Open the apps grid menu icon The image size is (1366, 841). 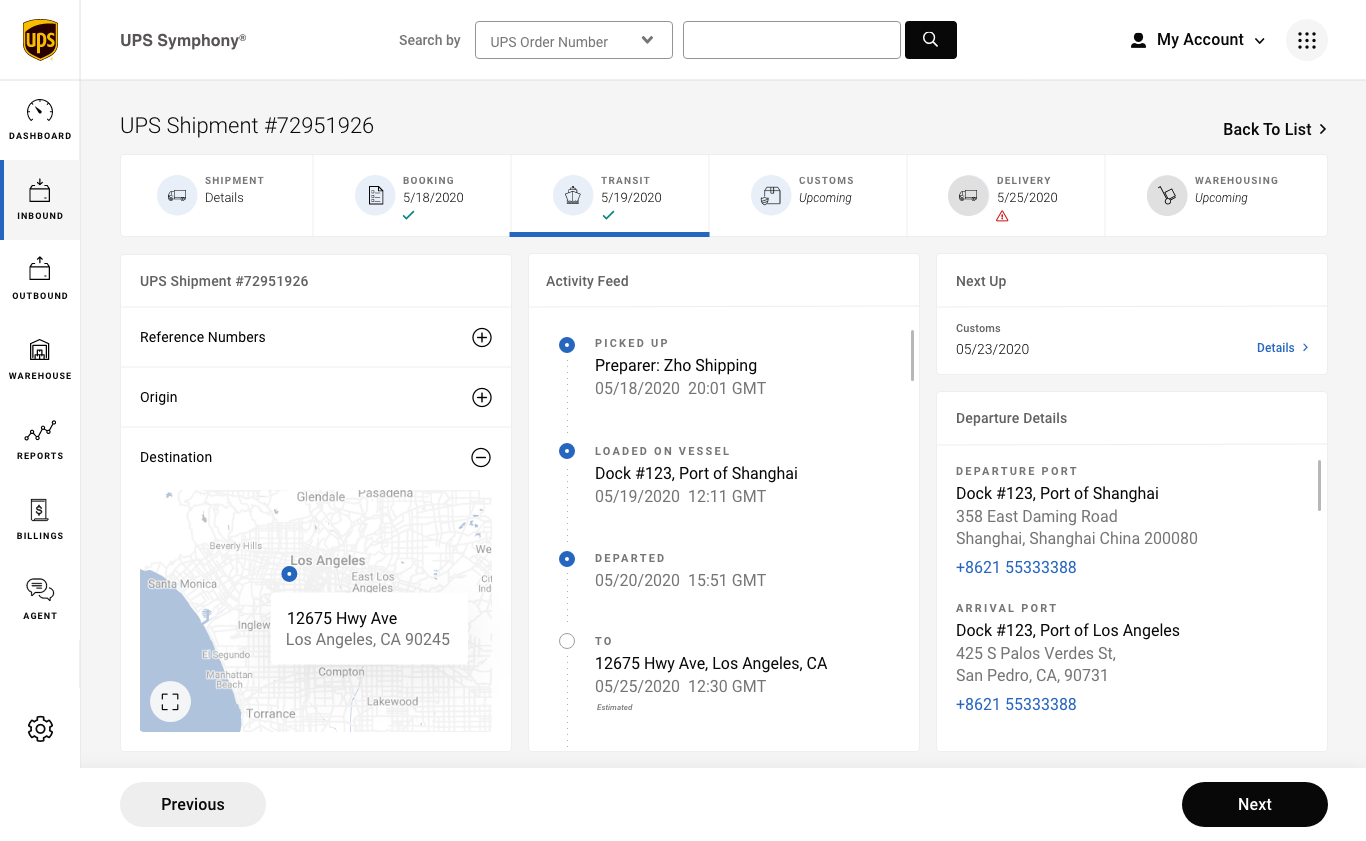tap(1306, 41)
